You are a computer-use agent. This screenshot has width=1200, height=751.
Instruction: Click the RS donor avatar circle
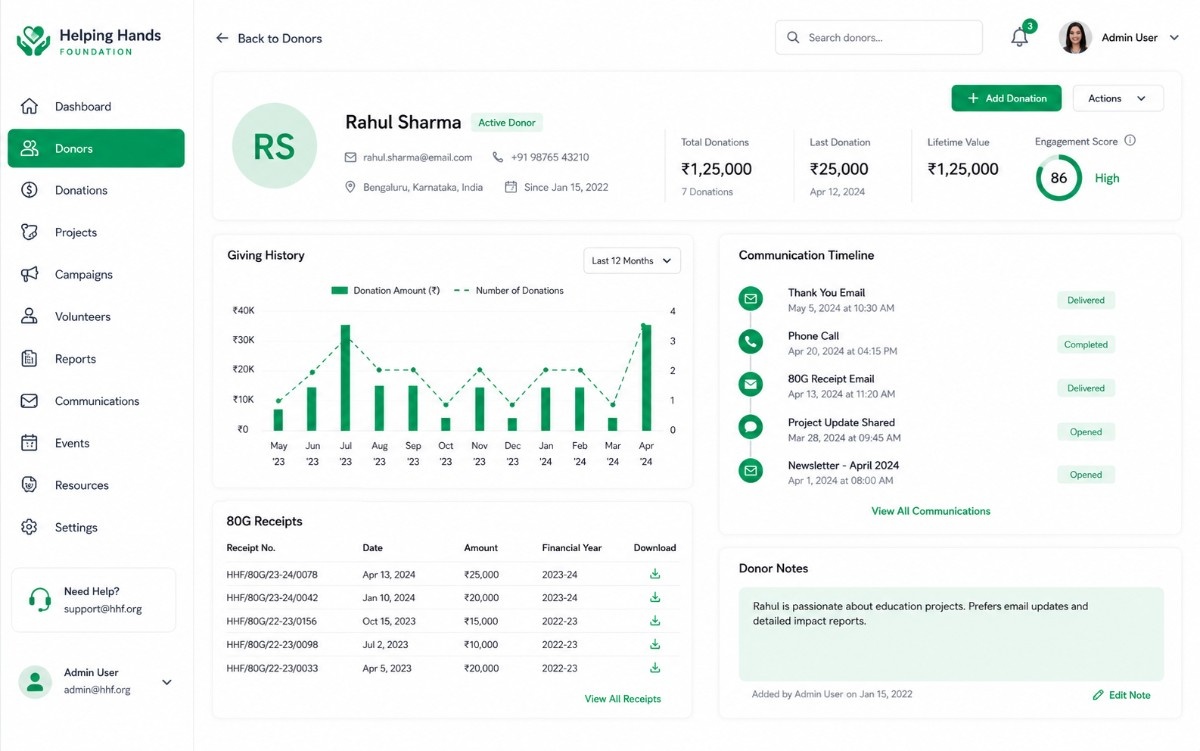(274, 146)
